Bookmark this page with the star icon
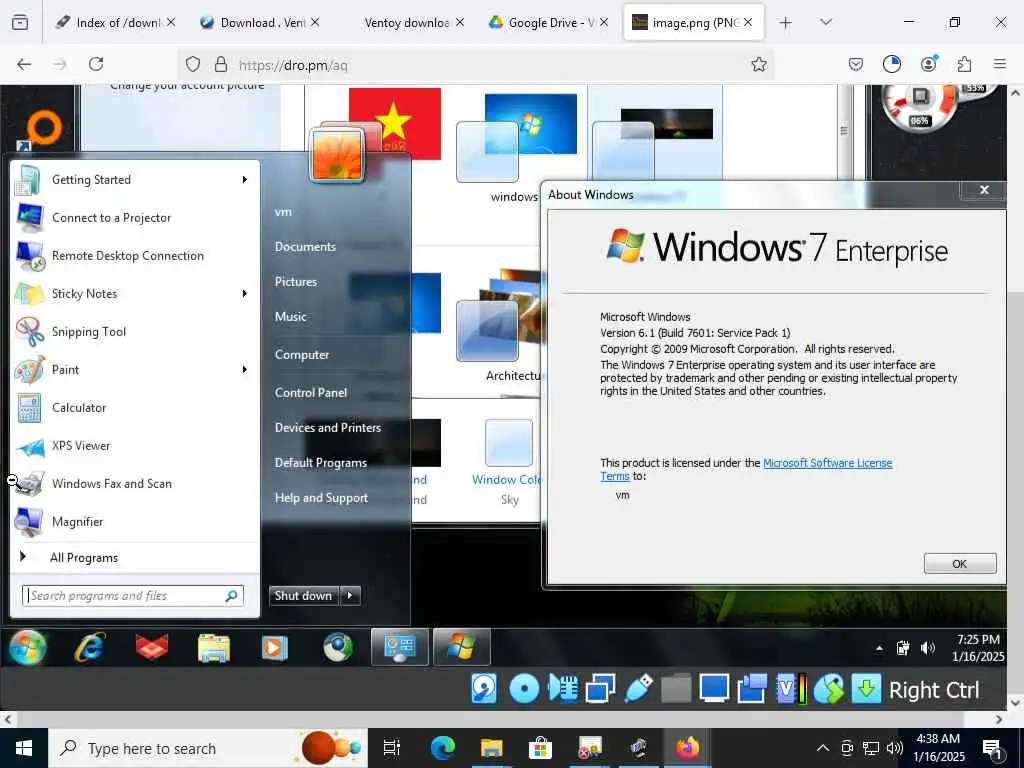 pos(758,64)
